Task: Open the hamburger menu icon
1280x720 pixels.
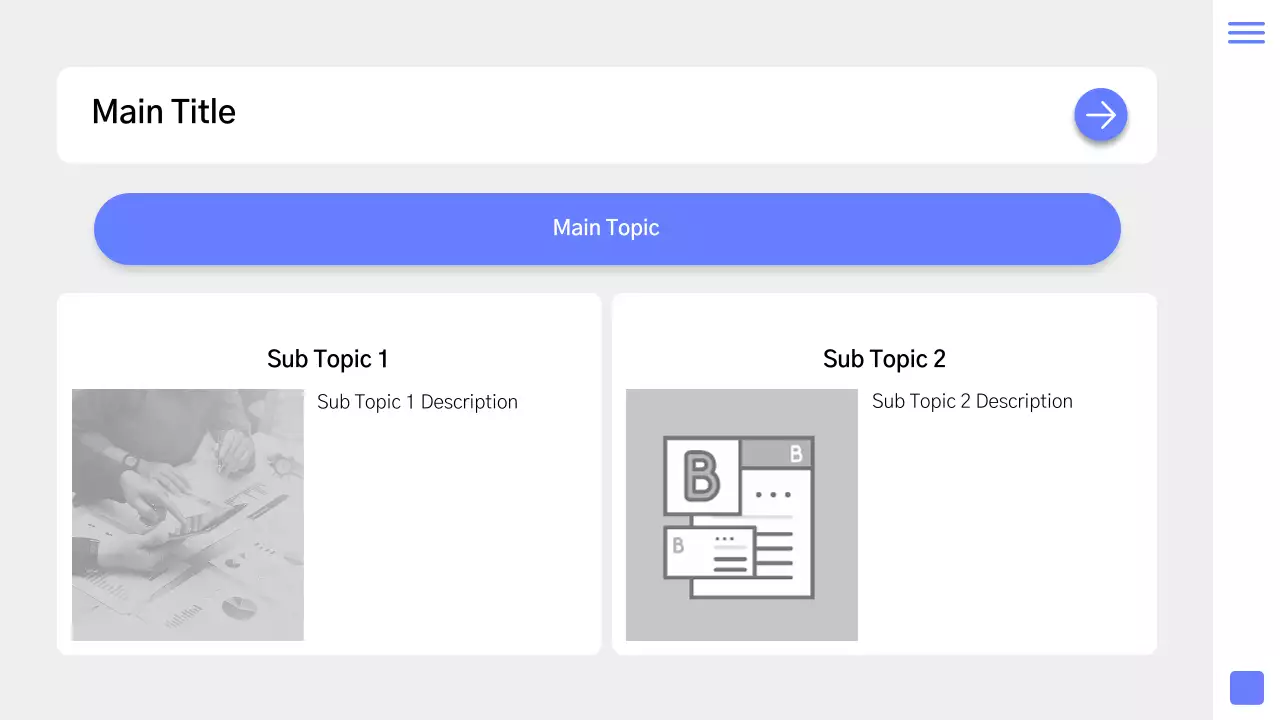Action: tap(1246, 33)
